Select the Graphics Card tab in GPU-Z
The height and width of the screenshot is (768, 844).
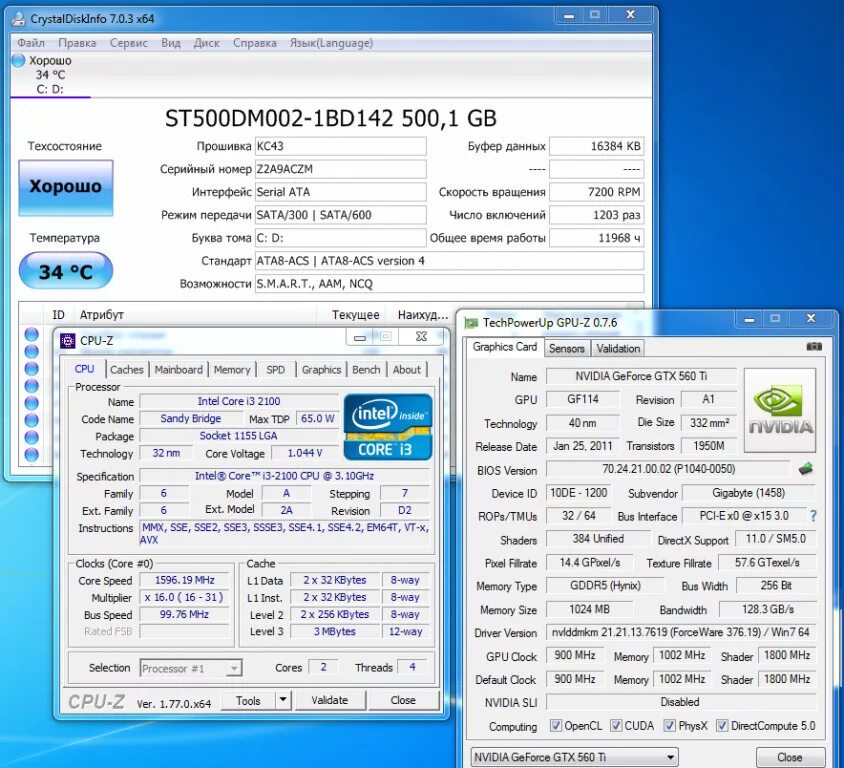504,347
